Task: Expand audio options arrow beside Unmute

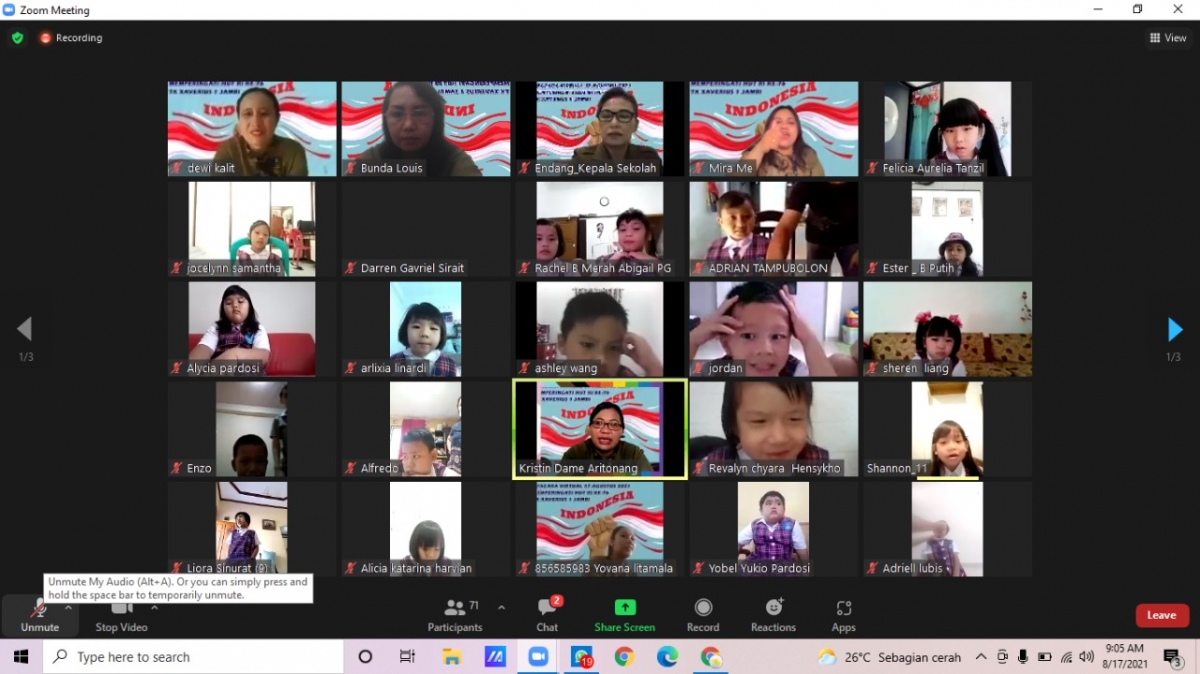Action: [x=68, y=607]
